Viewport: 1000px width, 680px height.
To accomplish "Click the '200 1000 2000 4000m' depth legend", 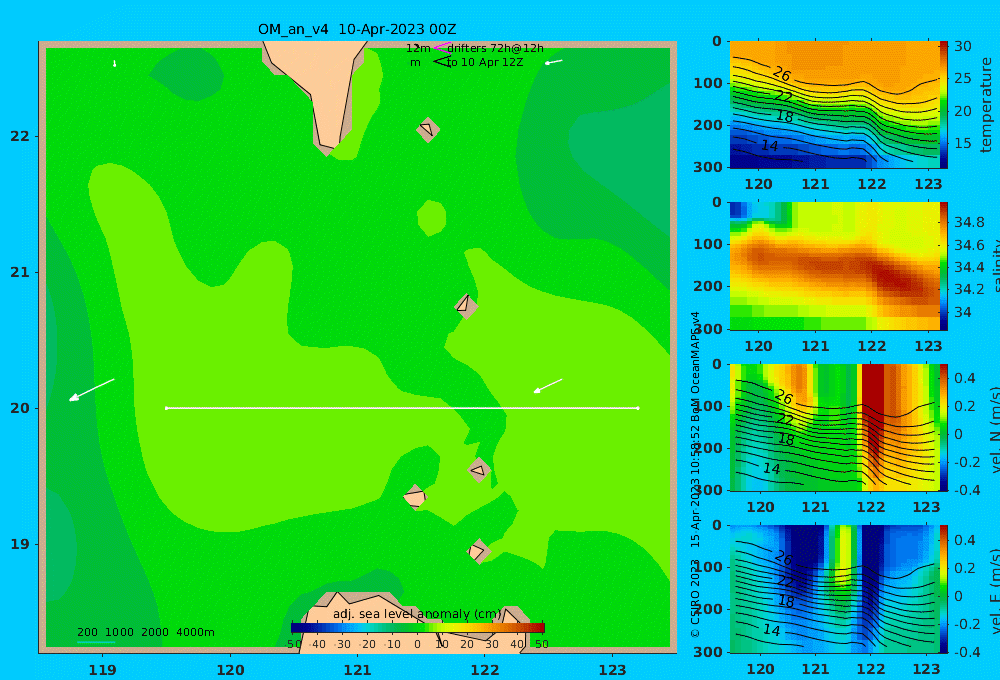I will point(146,632).
